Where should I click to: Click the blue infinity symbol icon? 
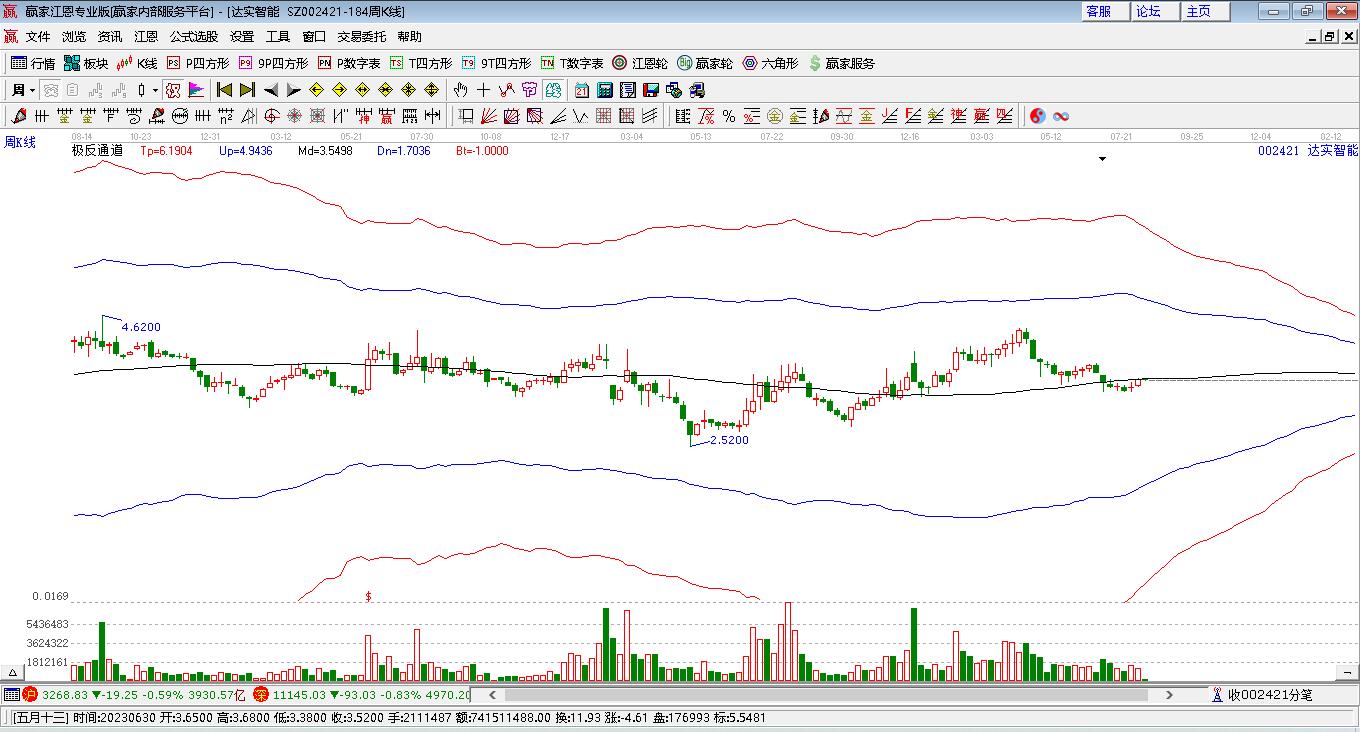pyautogui.click(x=1061, y=116)
